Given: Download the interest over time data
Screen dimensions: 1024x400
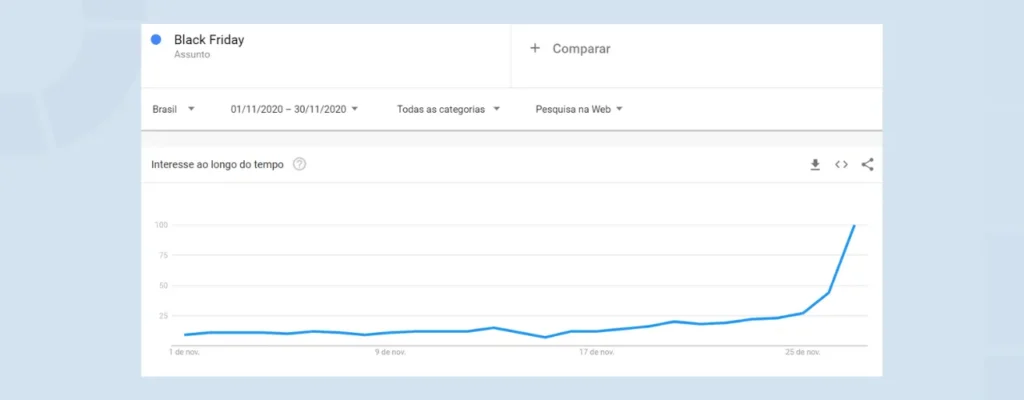Looking at the screenshot, I should point(815,165).
